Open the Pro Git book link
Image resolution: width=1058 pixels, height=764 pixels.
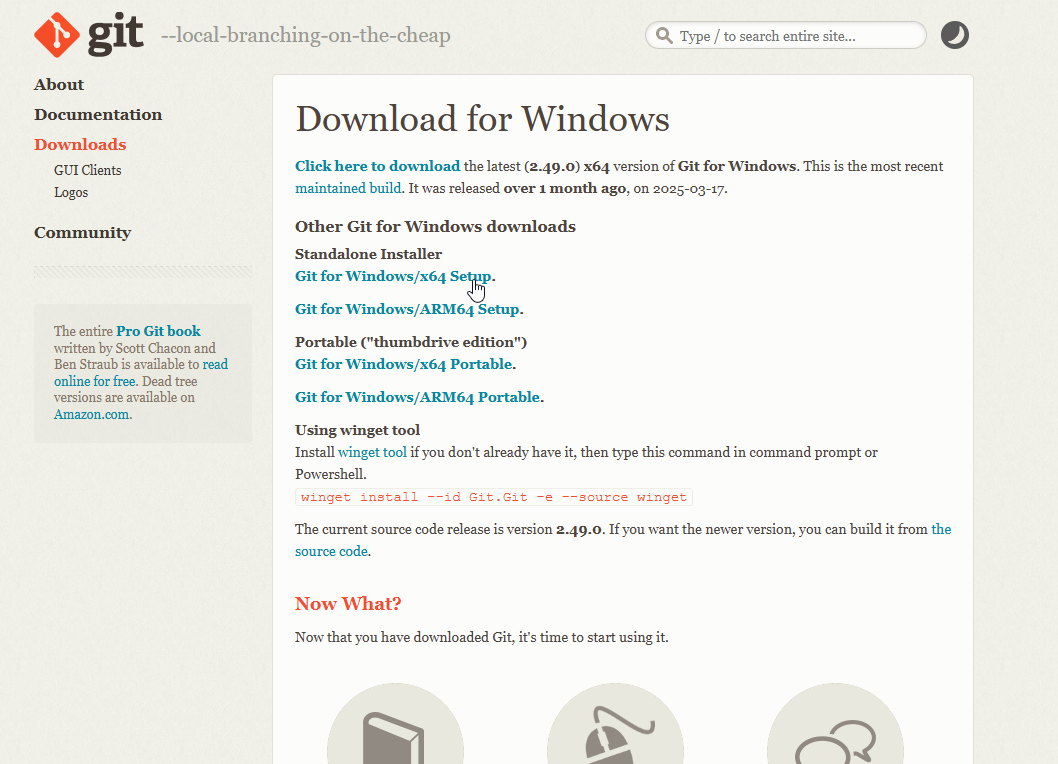[x=159, y=331]
